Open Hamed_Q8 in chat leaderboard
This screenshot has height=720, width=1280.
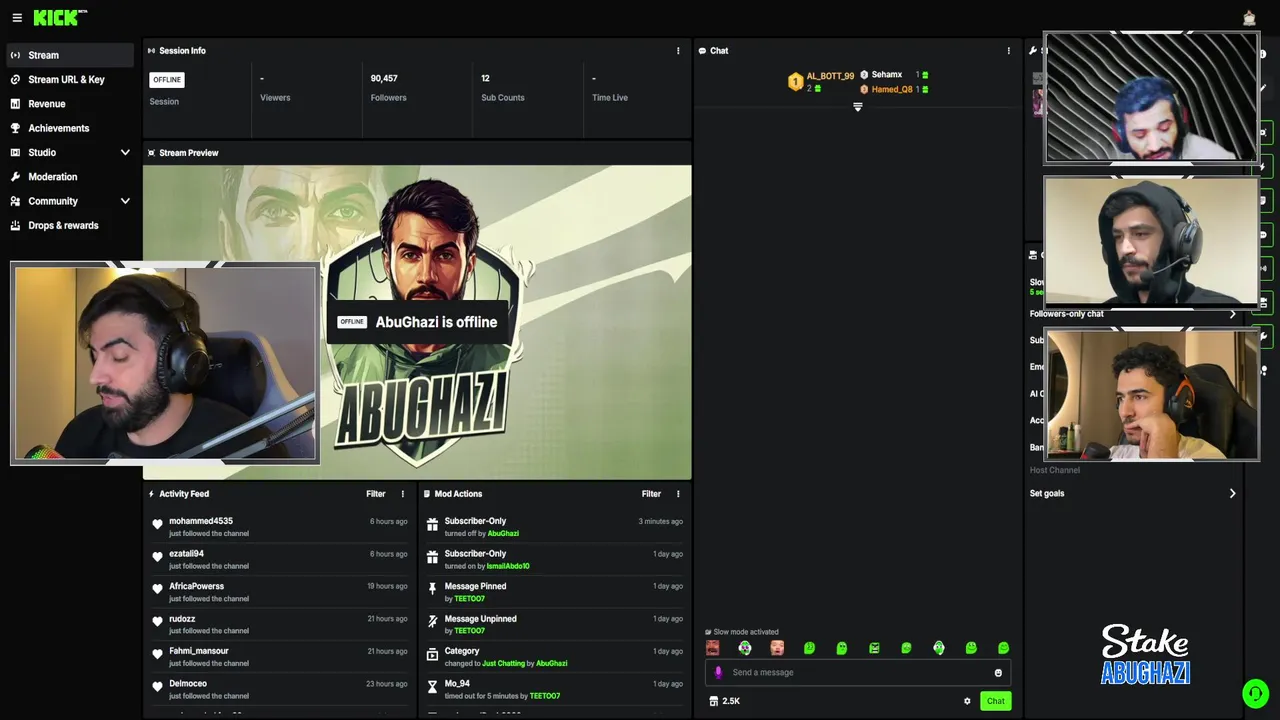tap(891, 90)
